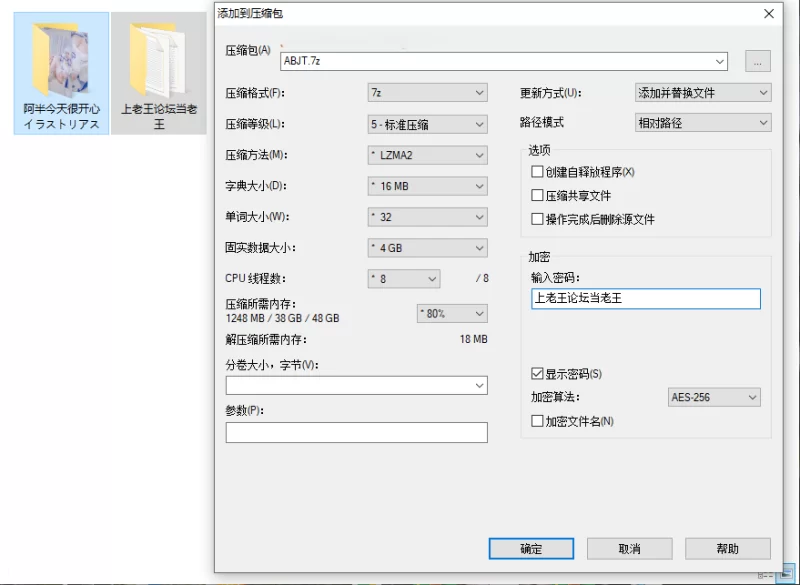Click inside the 输入密码 password field
The height and width of the screenshot is (585, 800).
point(645,298)
